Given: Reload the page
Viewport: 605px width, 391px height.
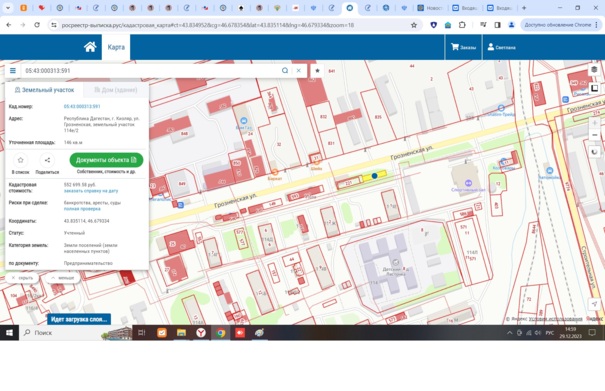Looking at the screenshot, I should [37, 25].
